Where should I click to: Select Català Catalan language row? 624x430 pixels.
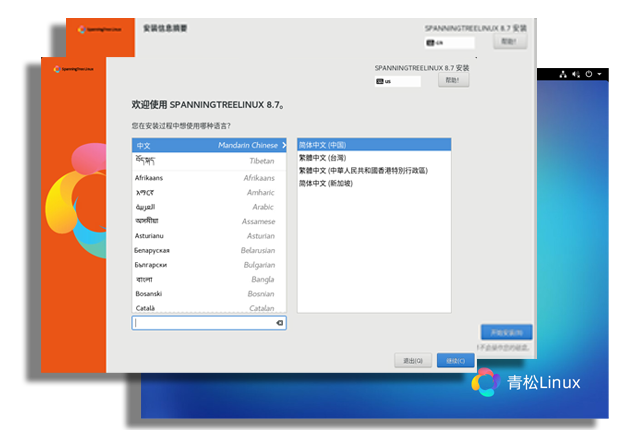209,308
